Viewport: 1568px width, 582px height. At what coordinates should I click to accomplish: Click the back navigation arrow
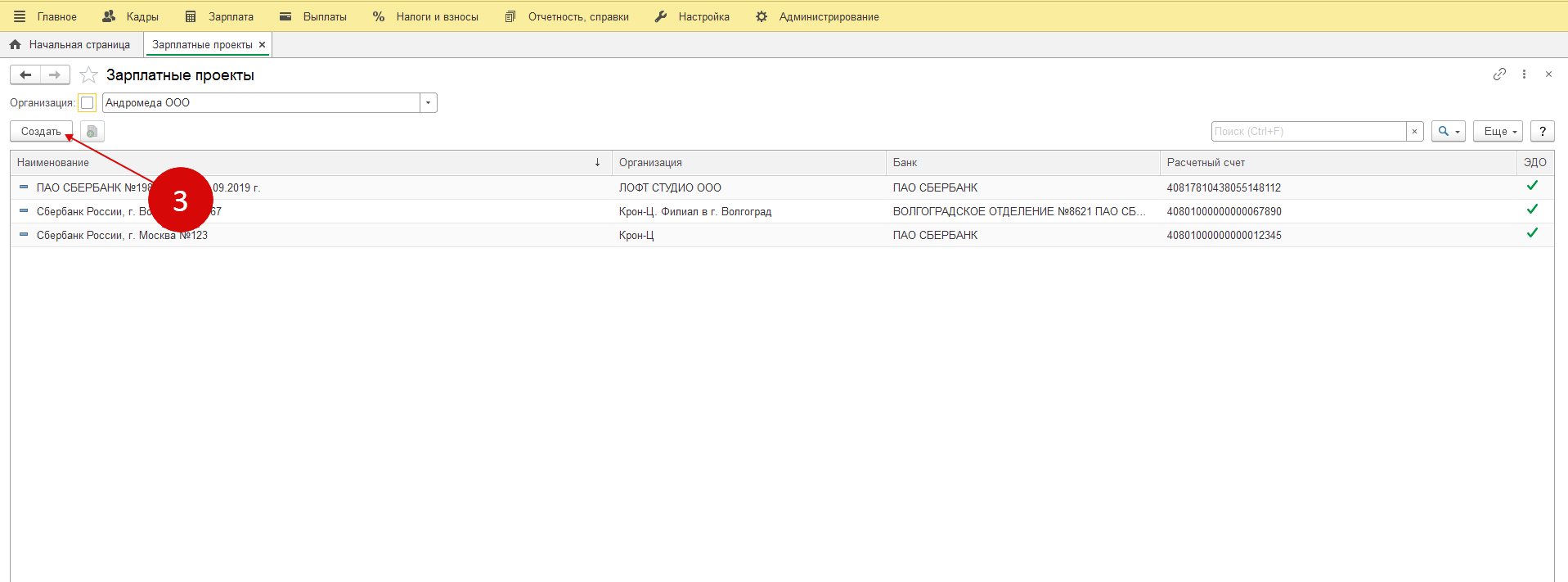pos(25,75)
